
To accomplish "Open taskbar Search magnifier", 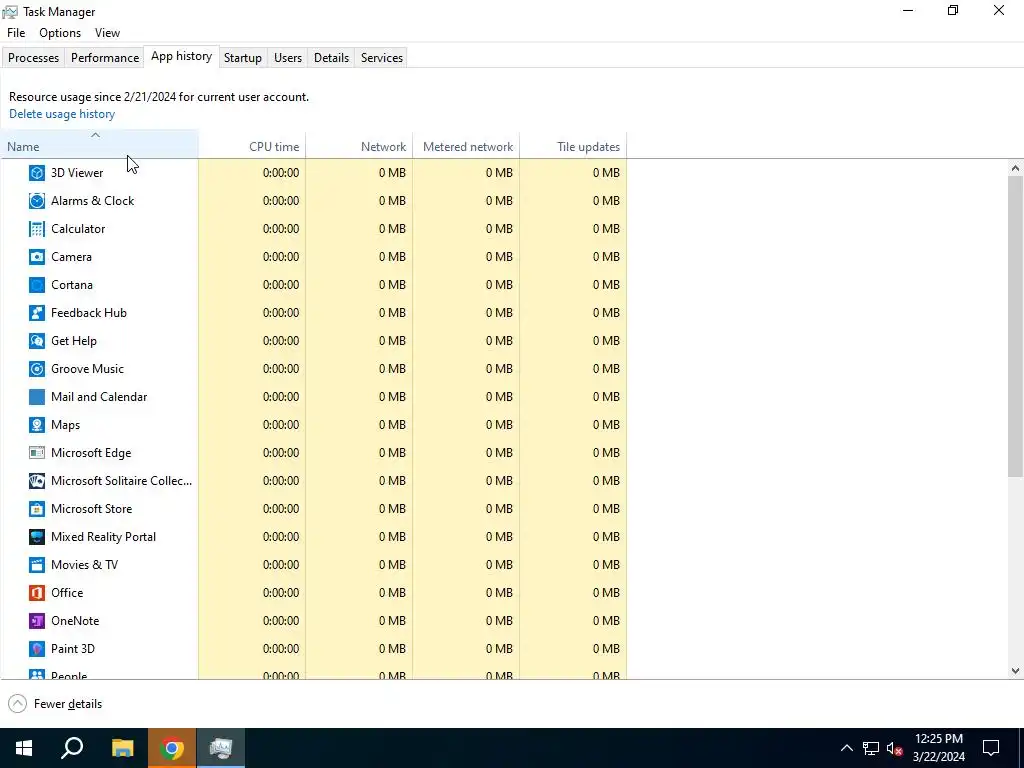I will (72, 748).
